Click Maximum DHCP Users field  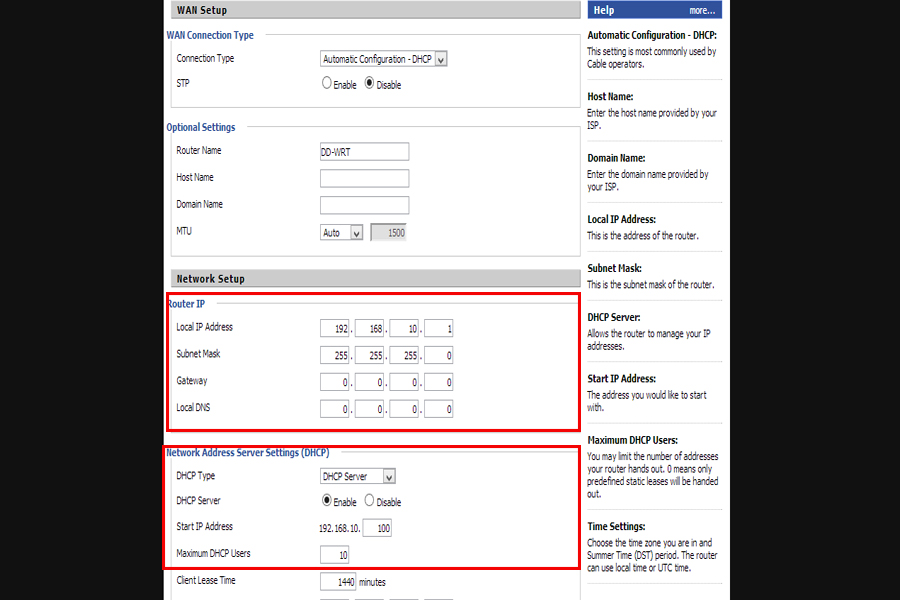[x=335, y=555]
